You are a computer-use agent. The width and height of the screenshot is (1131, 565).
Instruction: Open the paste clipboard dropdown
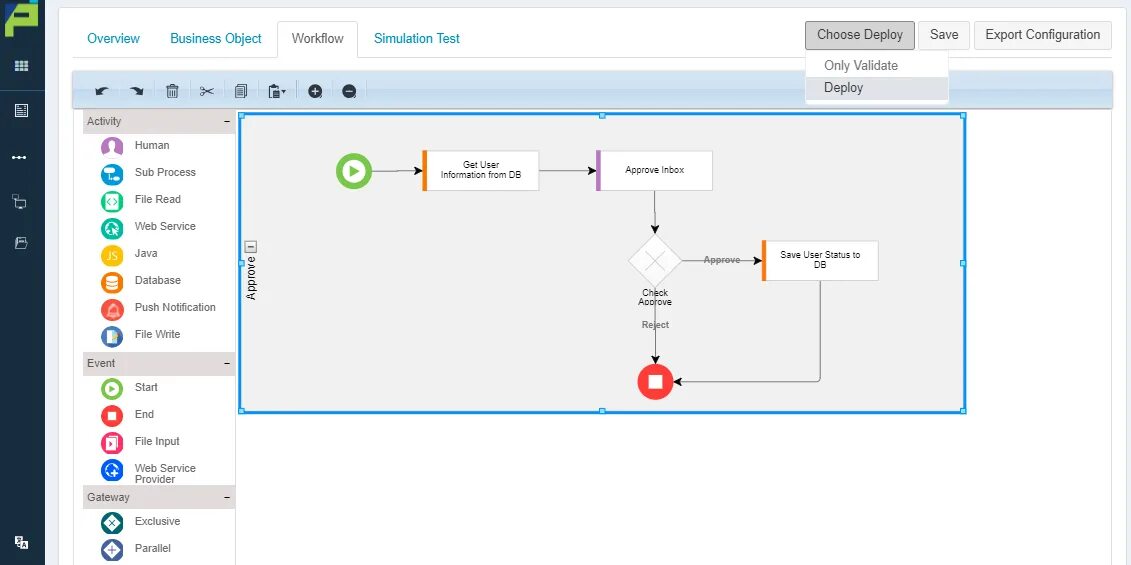tap(277, 91)
